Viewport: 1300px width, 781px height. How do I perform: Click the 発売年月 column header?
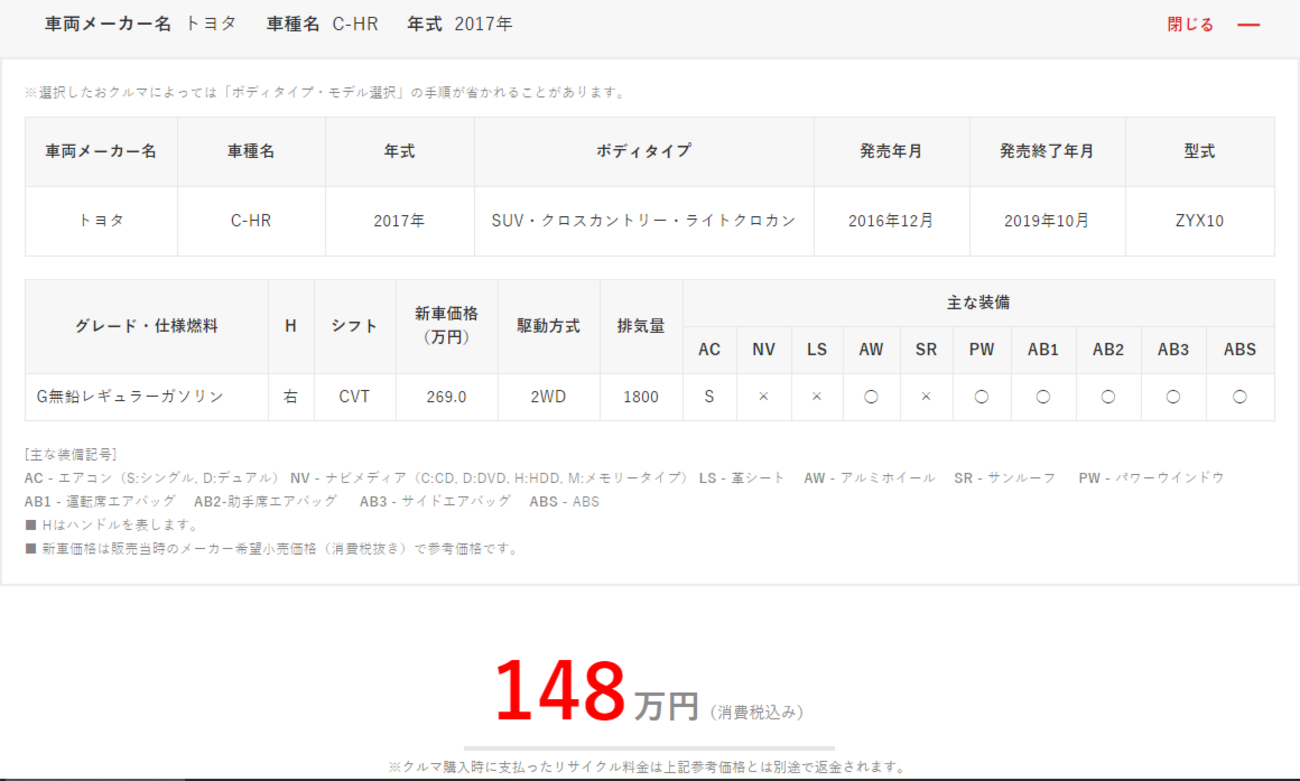[891, 152]
